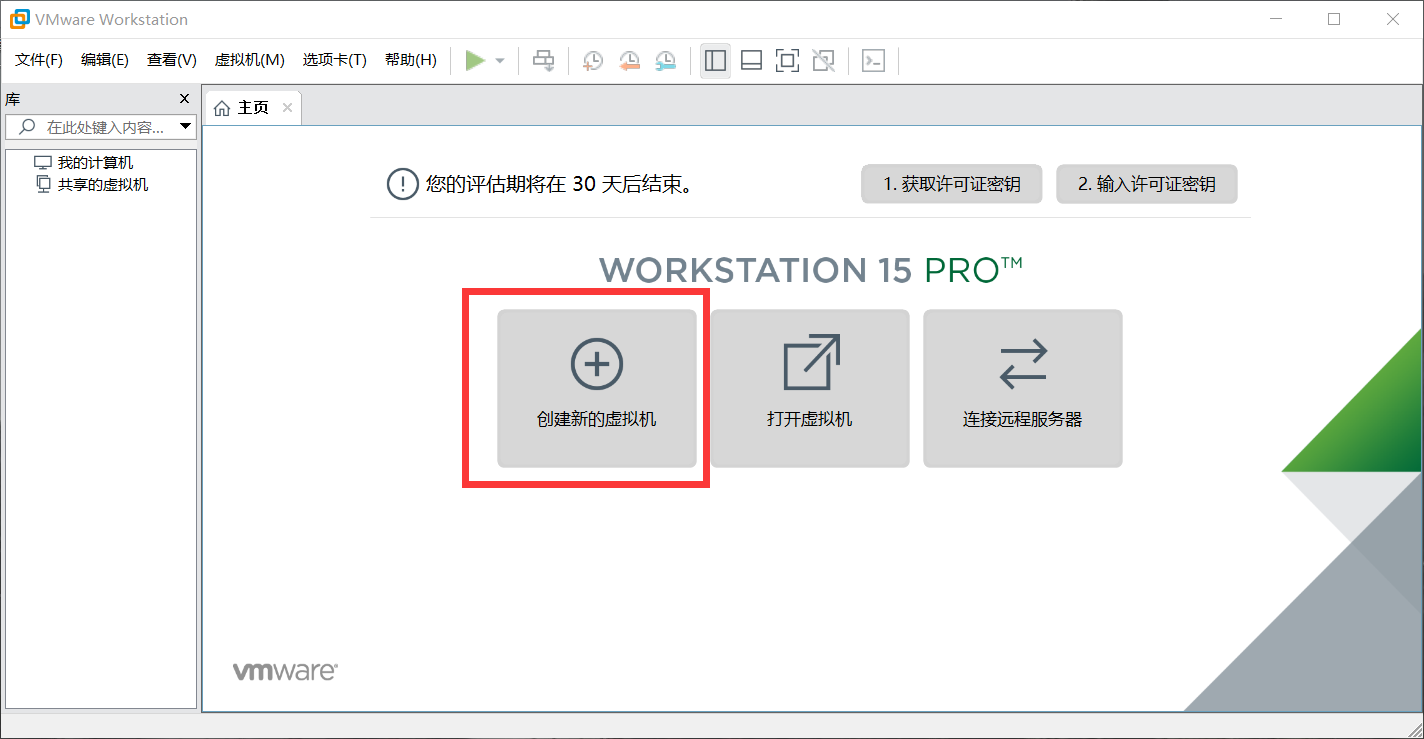1424x739 pixels.
Task: Click the evaluation warning exclamation icon
Action: tap(402, 184)
